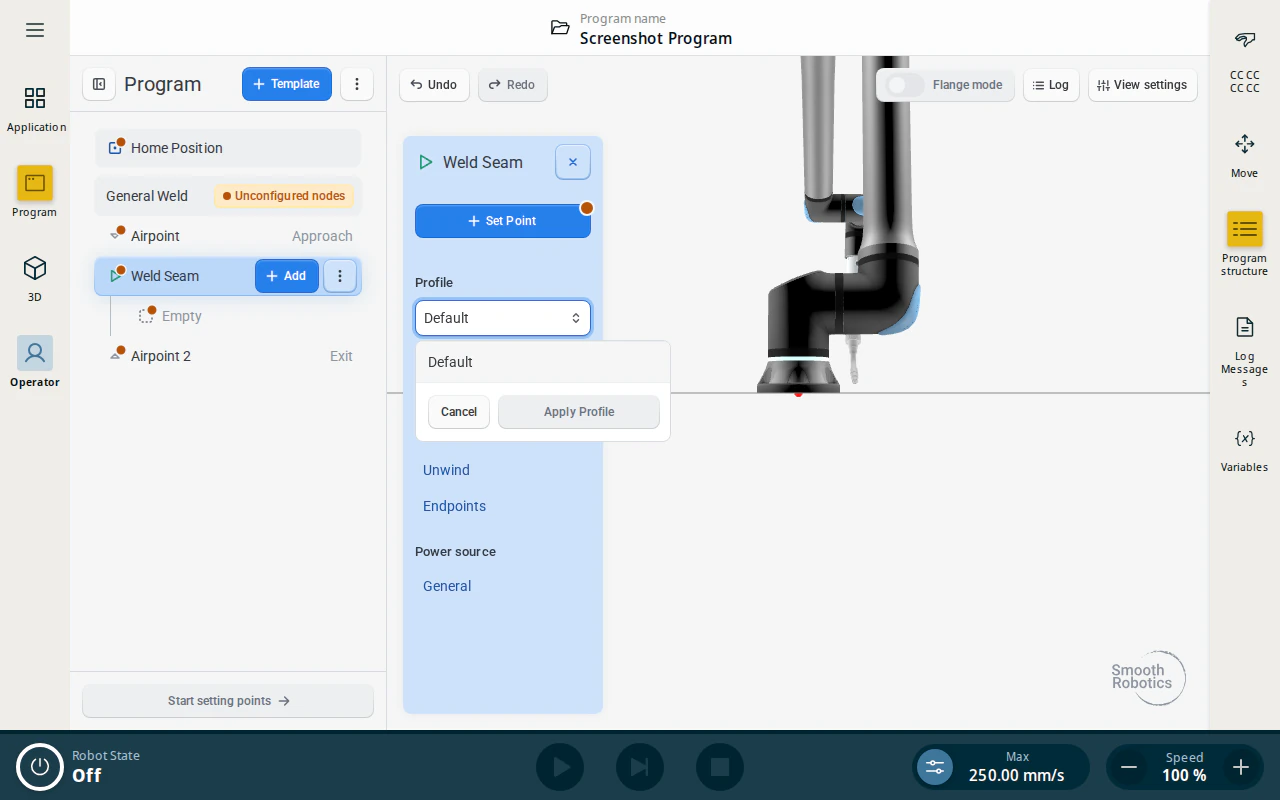
Task: Stop program execution
Action: [x=720, y=767]
